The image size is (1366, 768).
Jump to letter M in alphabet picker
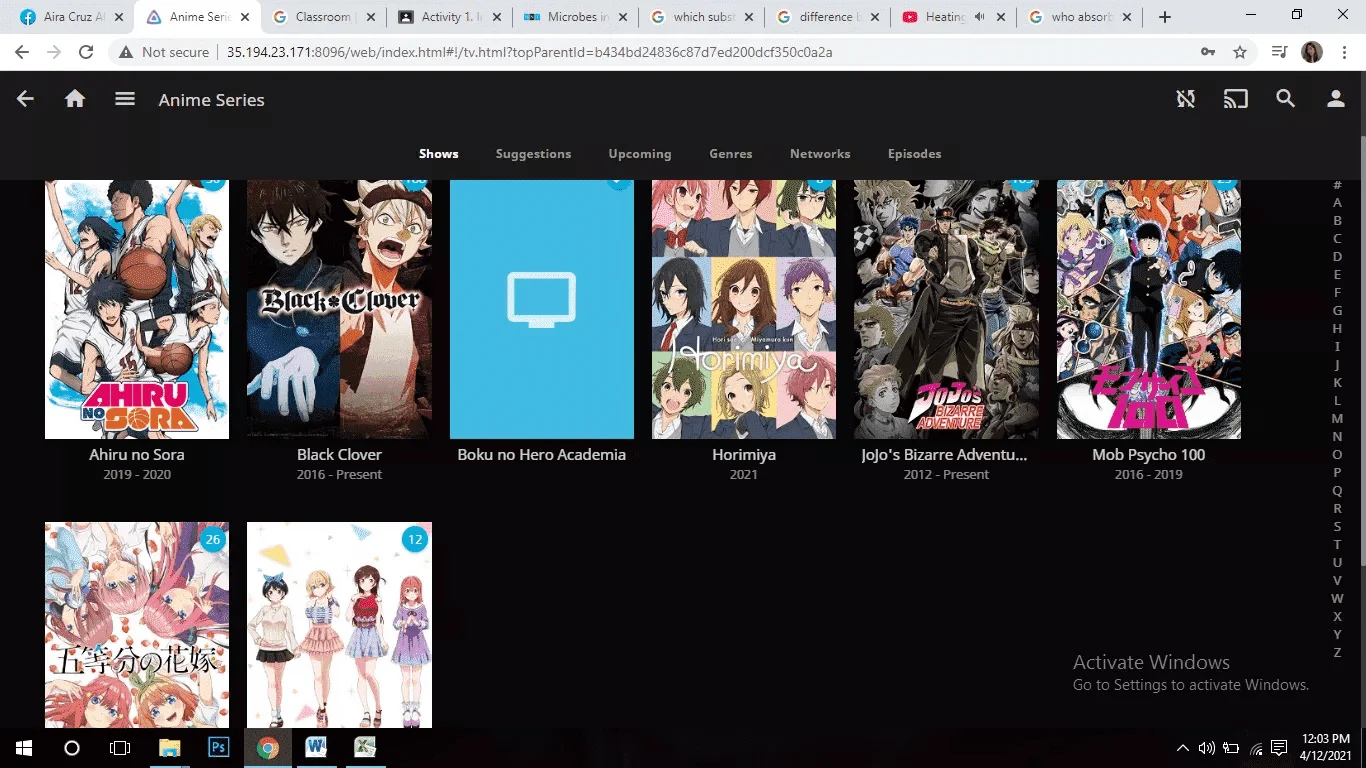click(x=1337, y=419)
